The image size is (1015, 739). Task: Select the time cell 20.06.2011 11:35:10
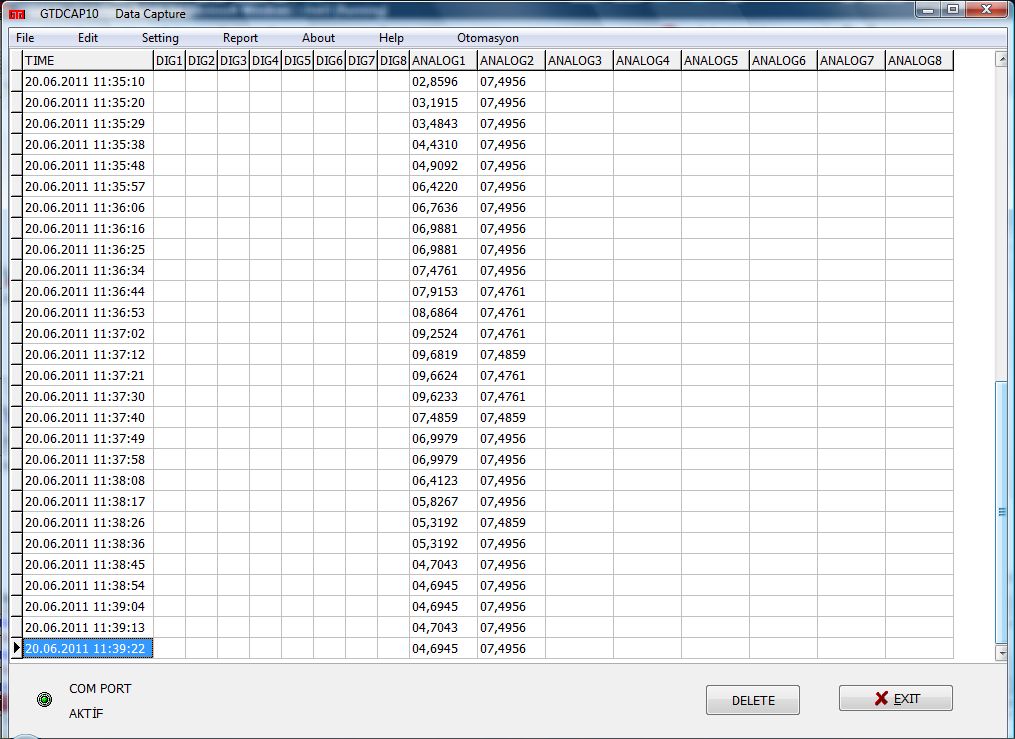point(88,82)
